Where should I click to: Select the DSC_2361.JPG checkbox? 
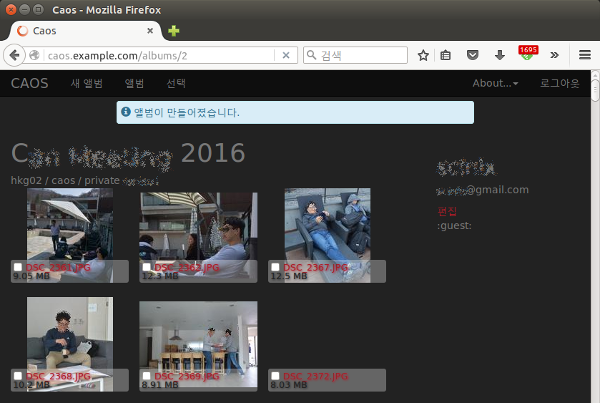point(19,268)
